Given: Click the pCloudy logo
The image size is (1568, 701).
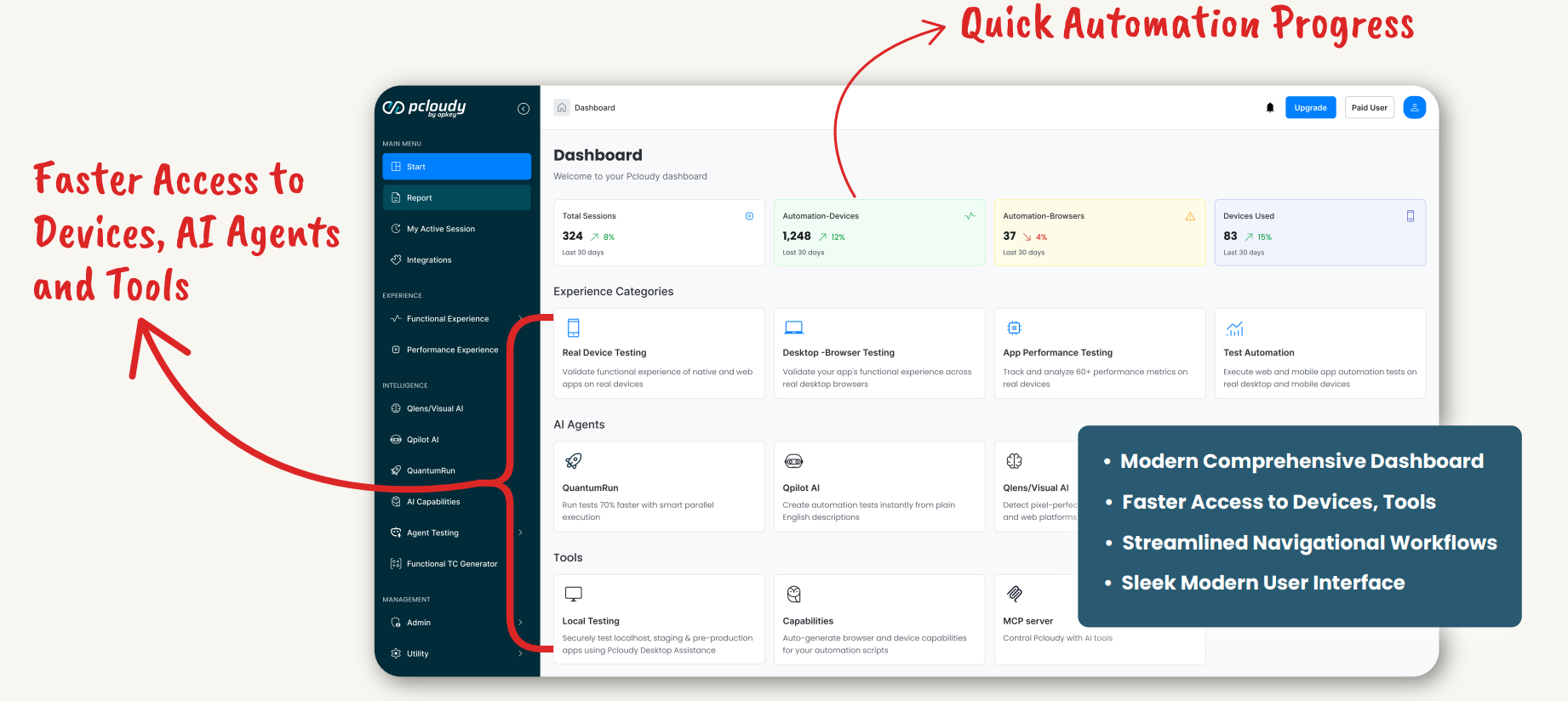Looking at the screenshot, I should click(424, 108).
